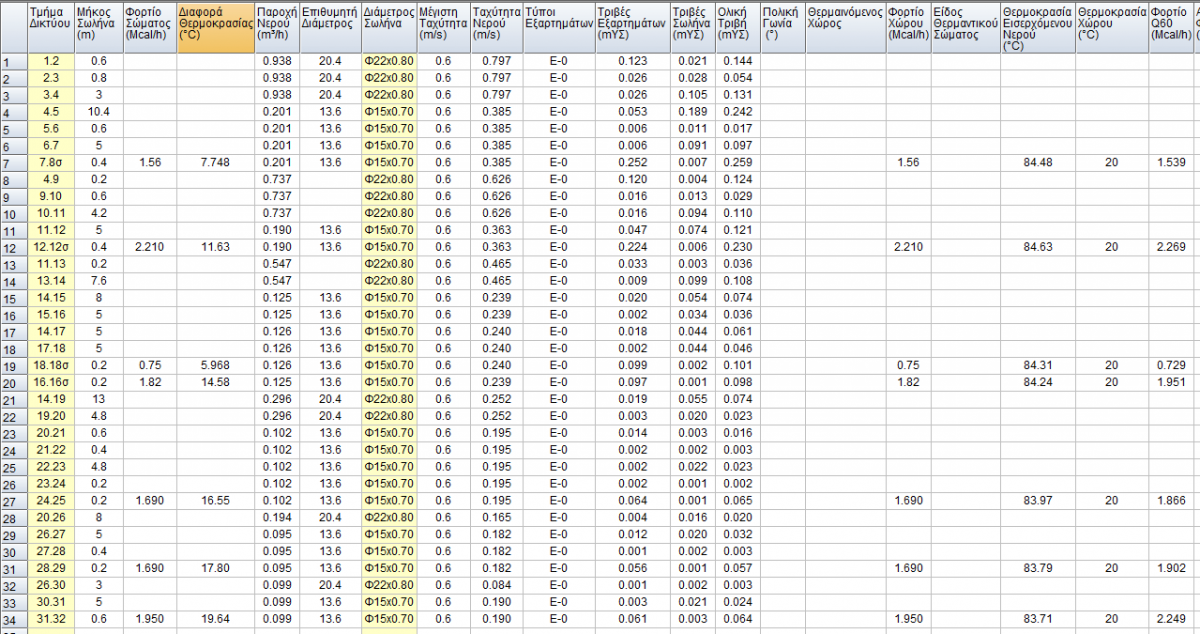Click pipe diameter cell 'Φ22x0.80' in row 32
Viewport: 1200px width, 634px height.
coord(389,584)
